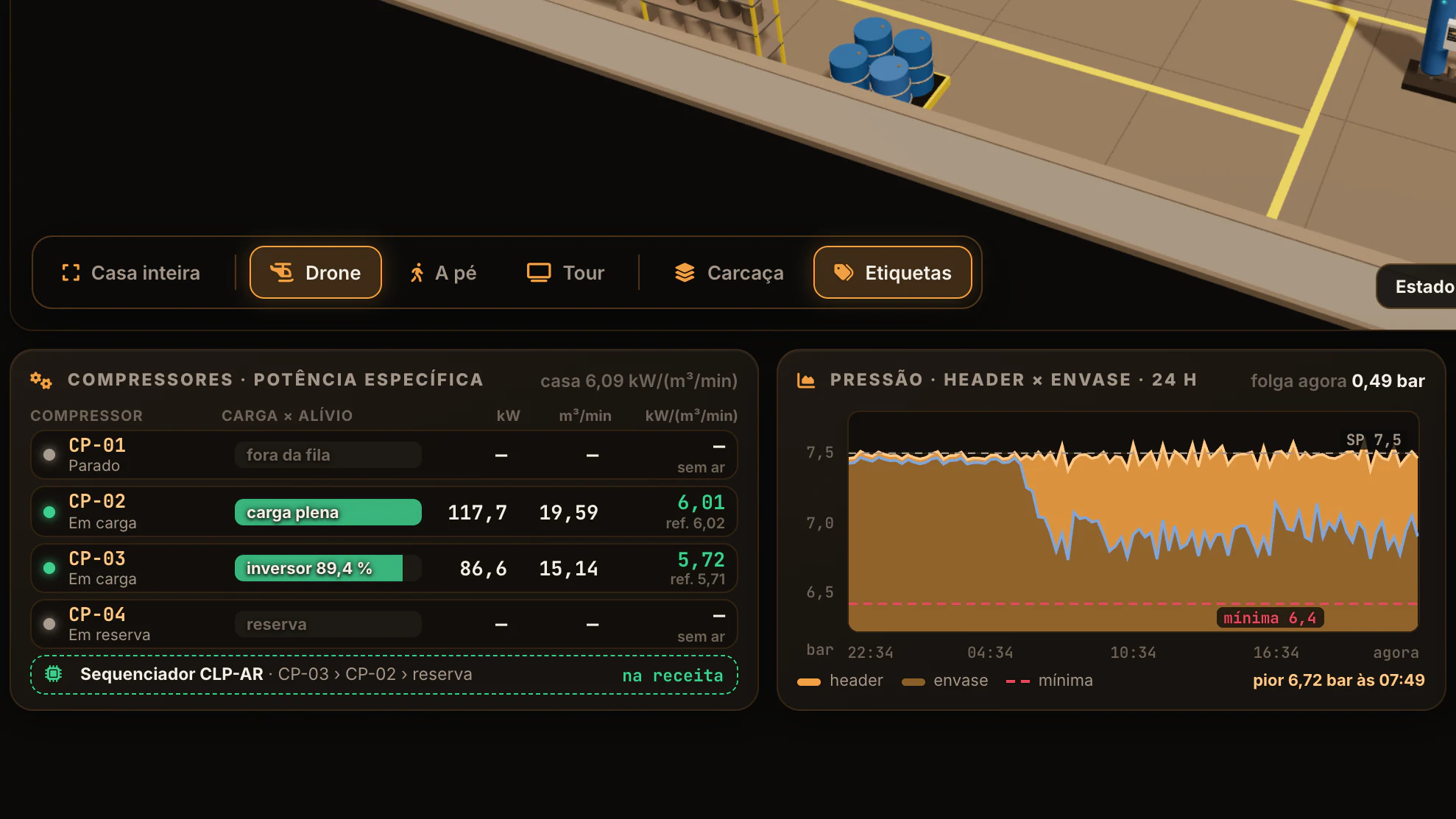Click the CP-03 flow value 15,14

[x=568, y=568]
